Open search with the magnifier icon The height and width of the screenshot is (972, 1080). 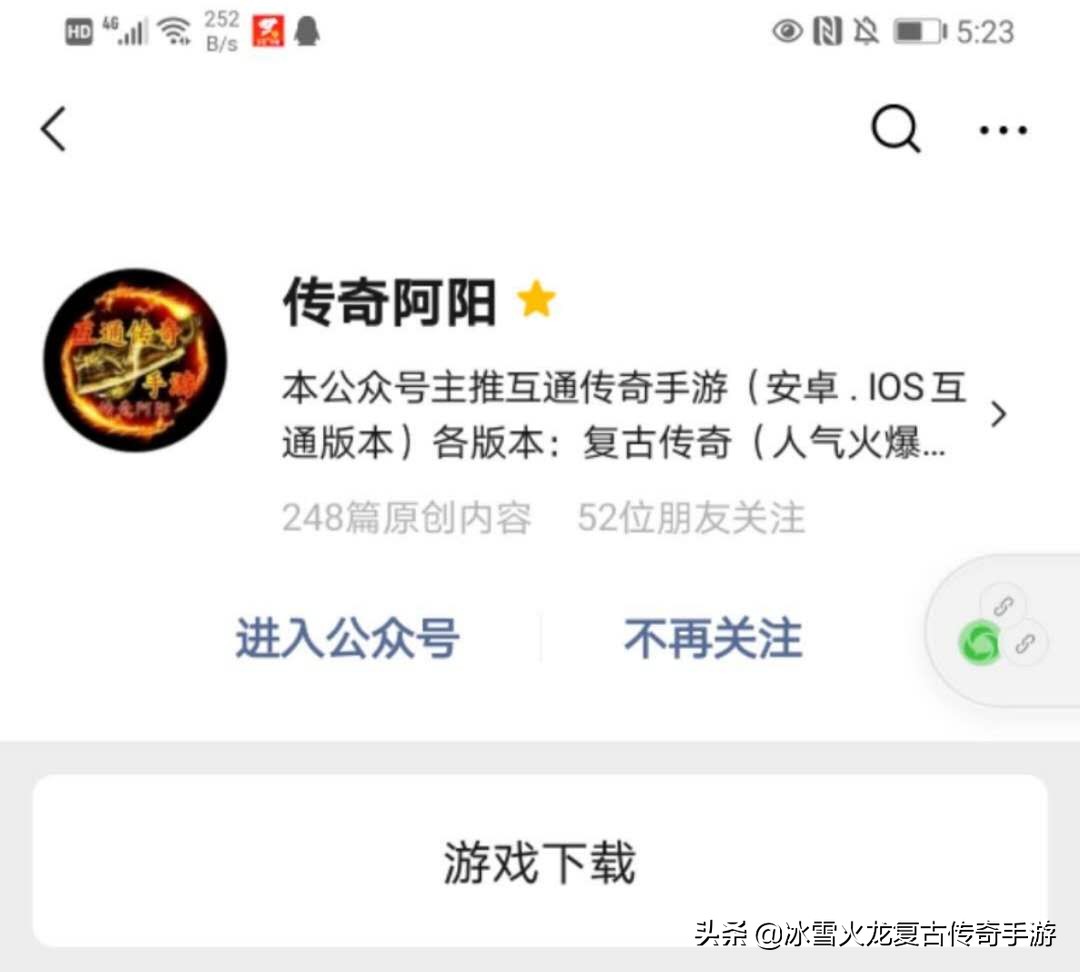tap(895, 129)
